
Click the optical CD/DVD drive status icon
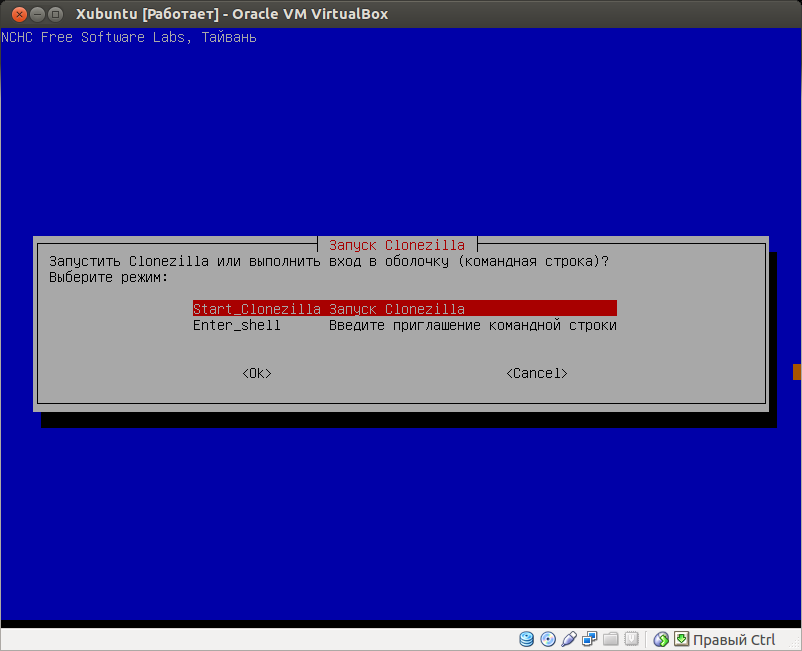pos(548,639)
